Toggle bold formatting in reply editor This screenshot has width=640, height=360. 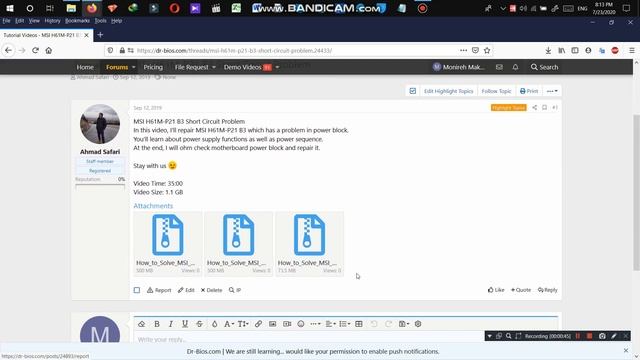click(157, 324)
